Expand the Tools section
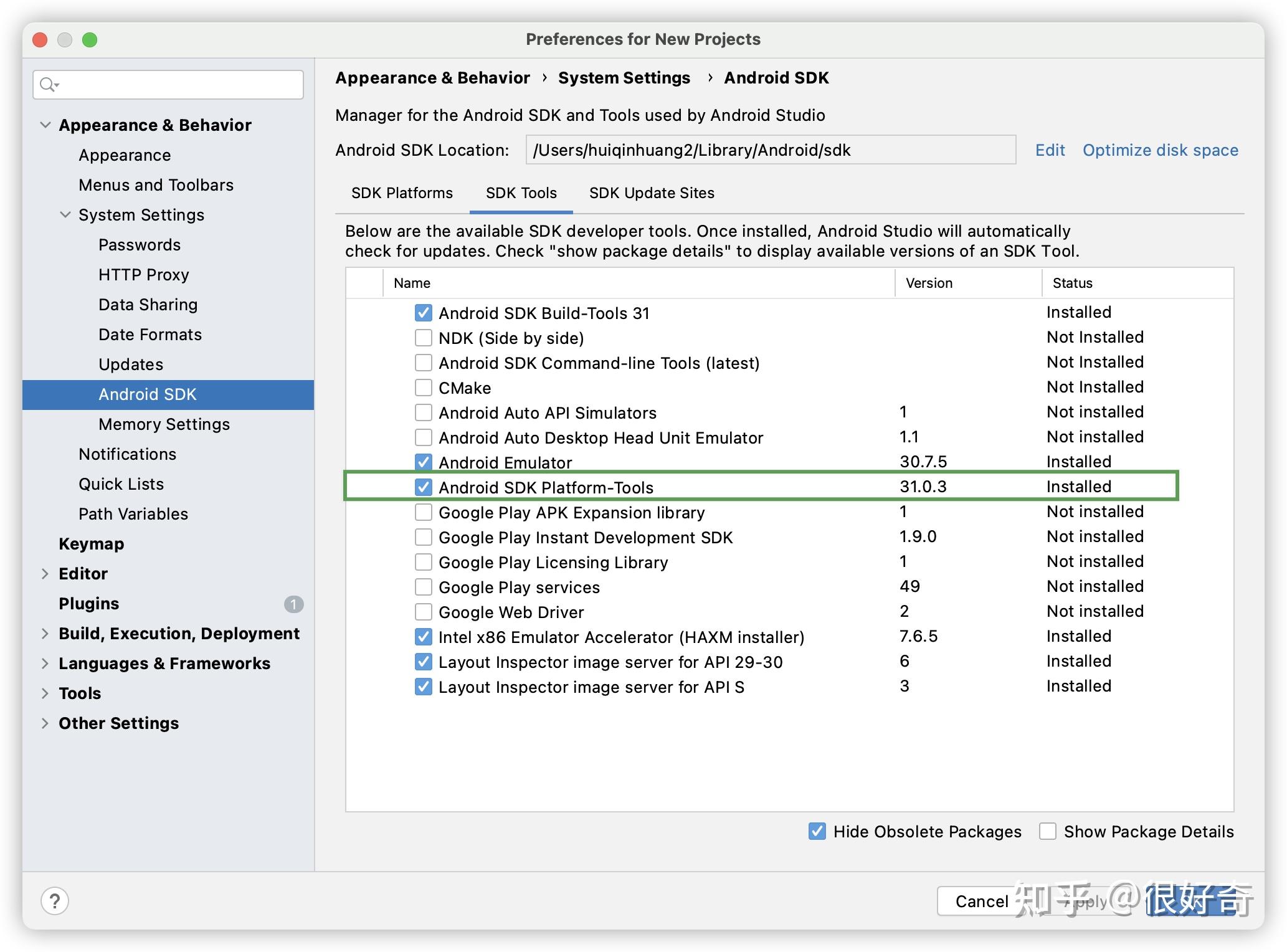 click(45, 693)
